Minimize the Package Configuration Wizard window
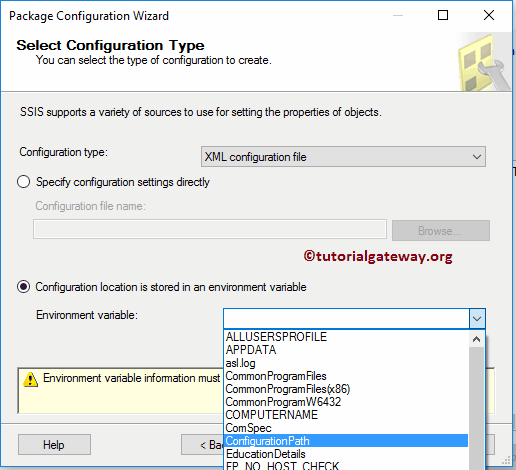This screenshot has height=470, width=516. 398,15
